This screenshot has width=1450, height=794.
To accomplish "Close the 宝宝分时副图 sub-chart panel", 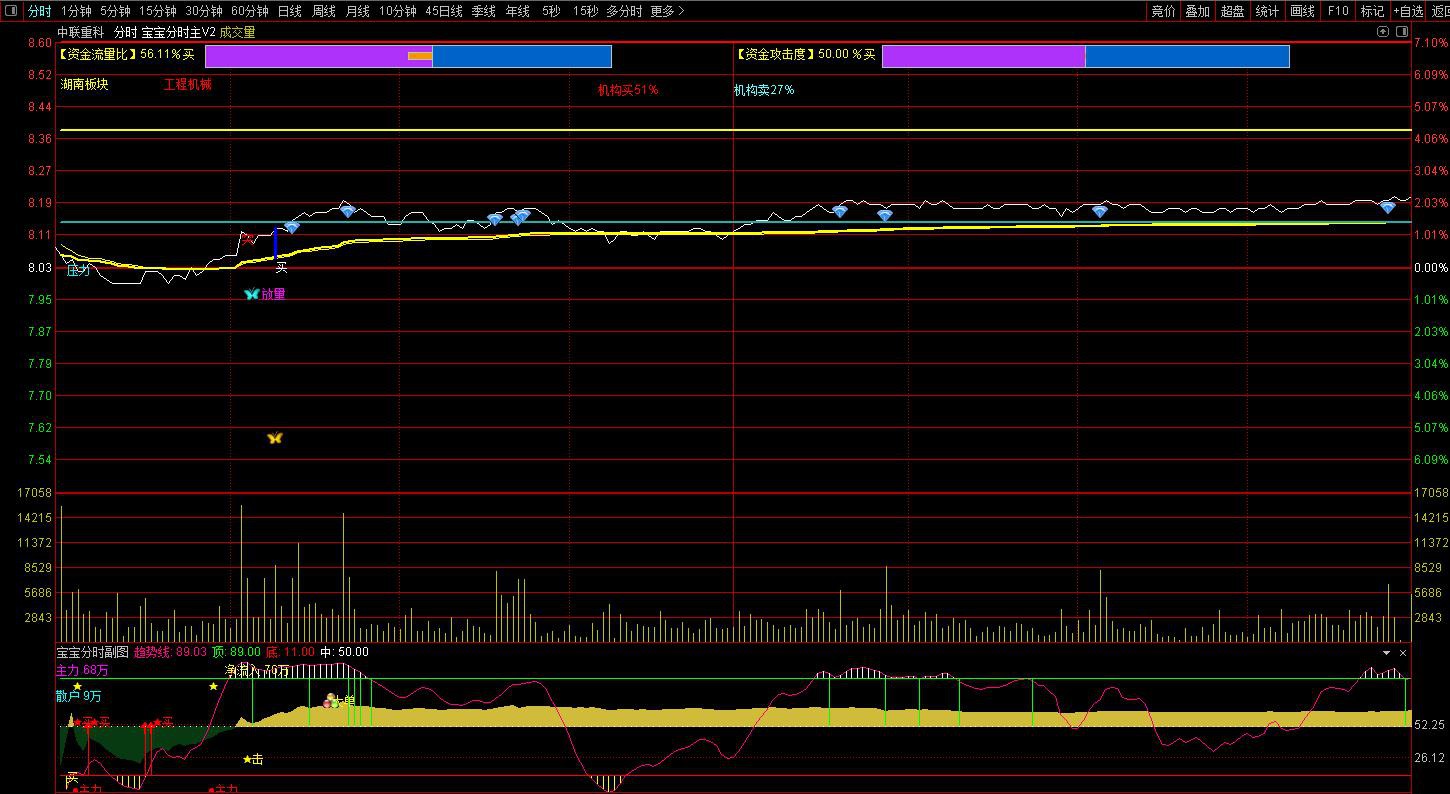I will tap(1403, 652).
